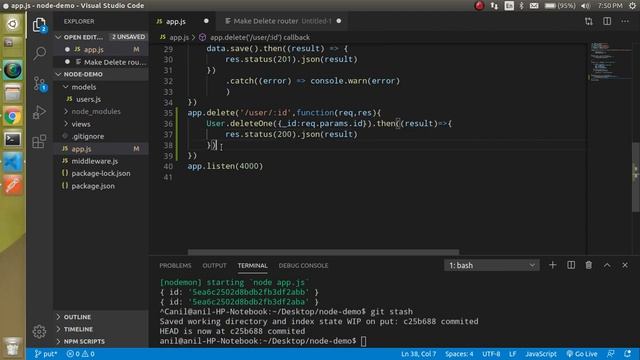The width and height of the screenshot is (640, 360).
Task: Split the editor right
Action: [607, 21]
